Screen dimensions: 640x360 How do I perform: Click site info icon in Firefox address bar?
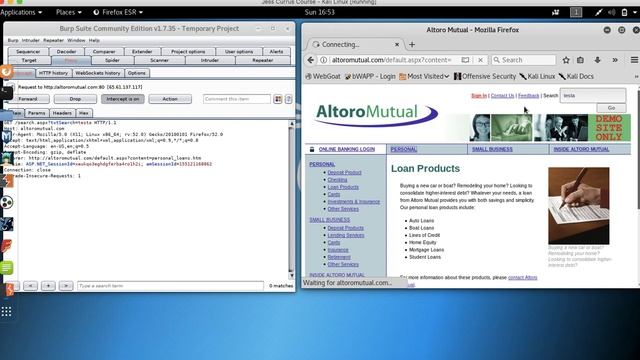pos(323,60)
